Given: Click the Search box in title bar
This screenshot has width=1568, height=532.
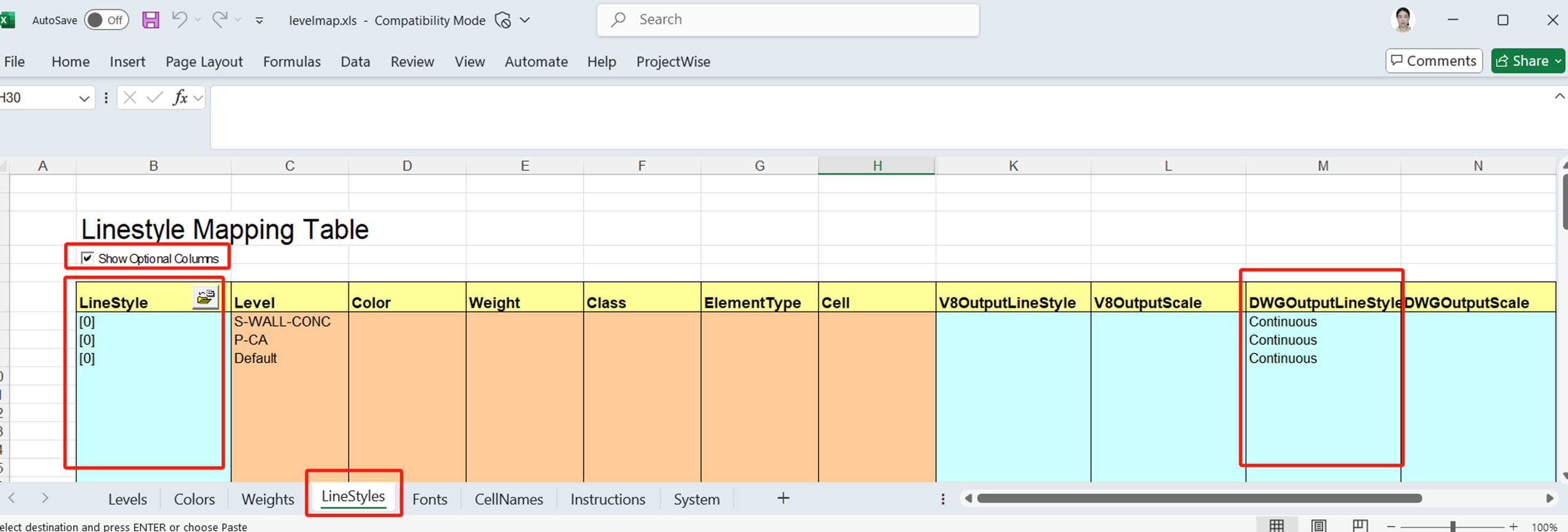Looking at the screenshot, I should pos(788,20).
